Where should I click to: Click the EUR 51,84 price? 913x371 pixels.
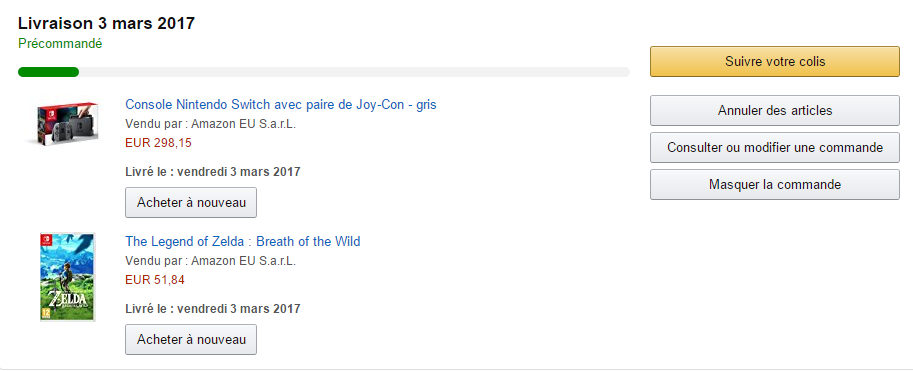click(x=155, y=280)
